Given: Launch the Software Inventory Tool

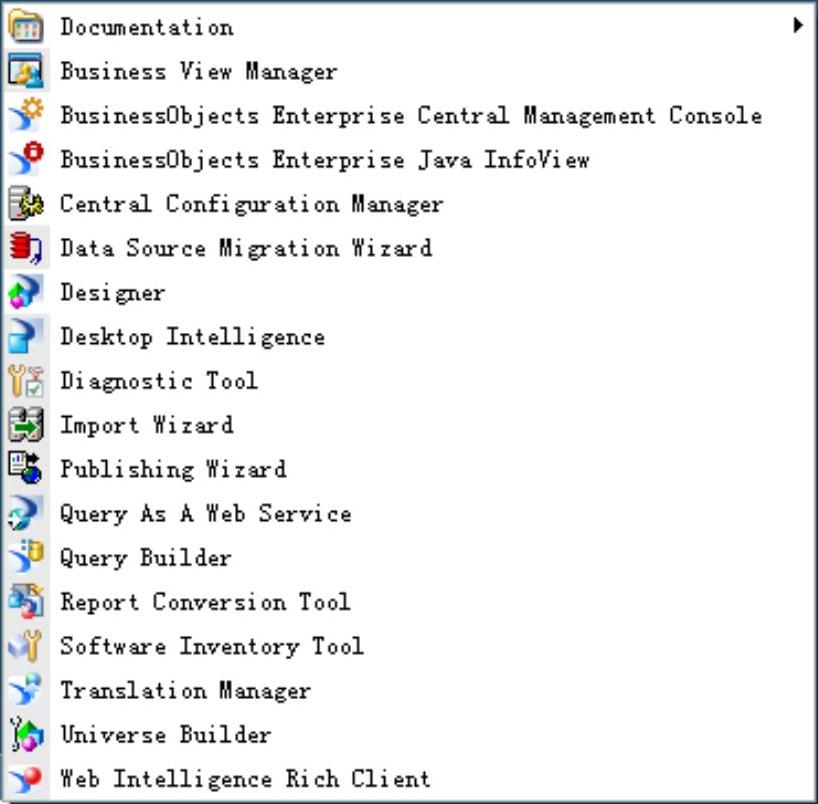Looking at the screenshot, I should click(x=211, y=646).
